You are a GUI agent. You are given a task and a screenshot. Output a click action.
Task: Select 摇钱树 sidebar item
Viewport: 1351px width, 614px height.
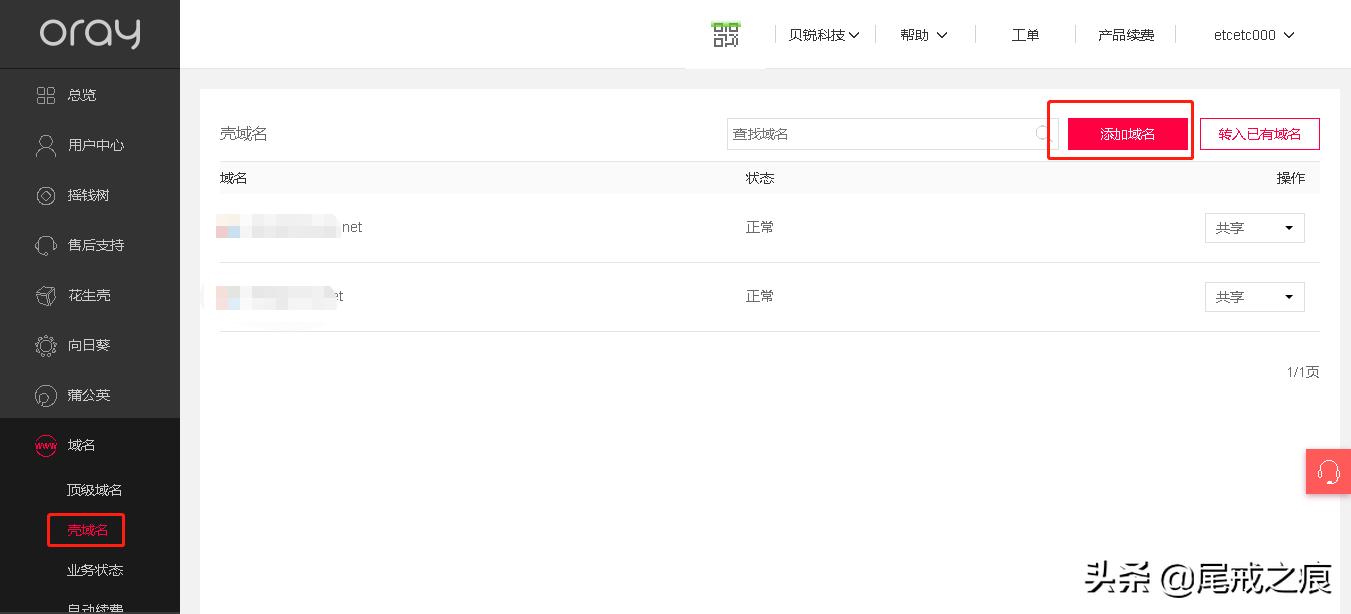coord(90,195)
